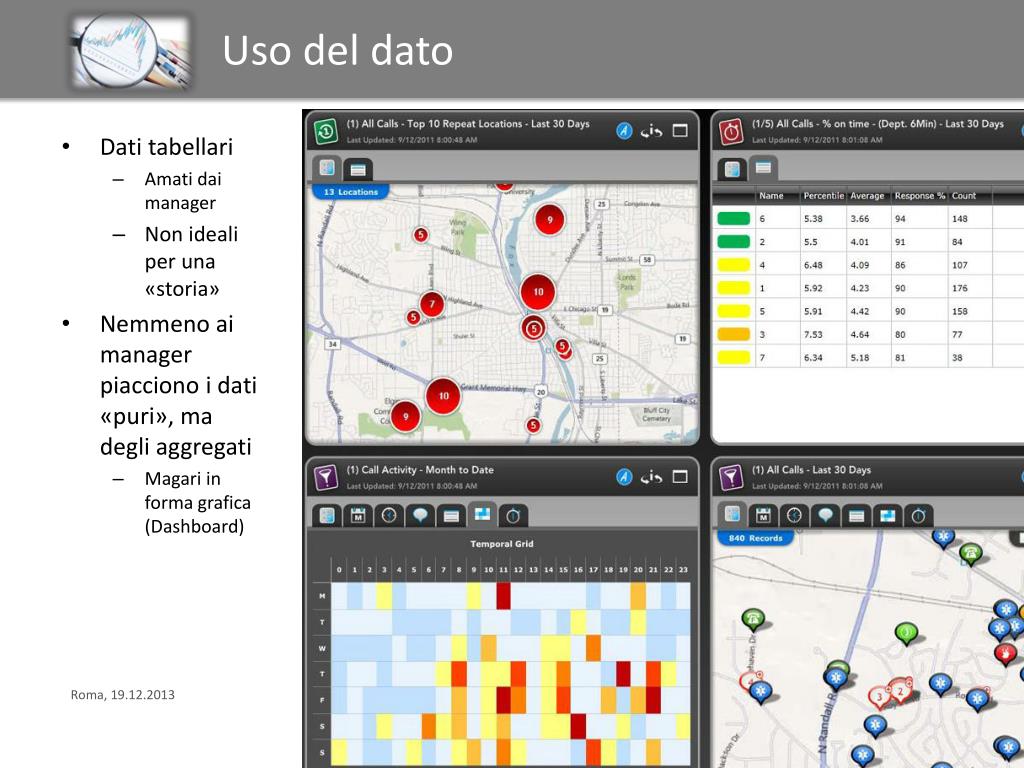Screen dimensions: 1024x768
Task: Switch to map view tab in Top 10 Repeat Locations panel
Action: tap(327, 168)
